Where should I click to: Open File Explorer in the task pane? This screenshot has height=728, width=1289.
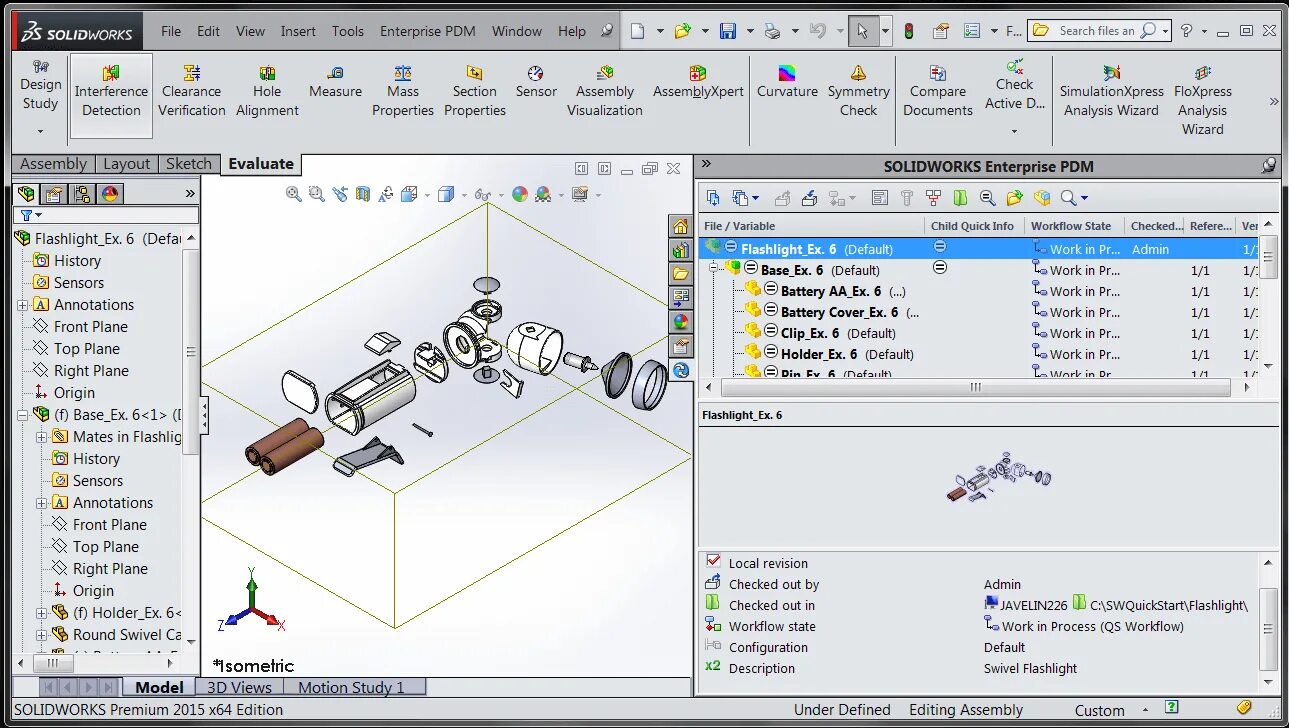click(681, 274)
